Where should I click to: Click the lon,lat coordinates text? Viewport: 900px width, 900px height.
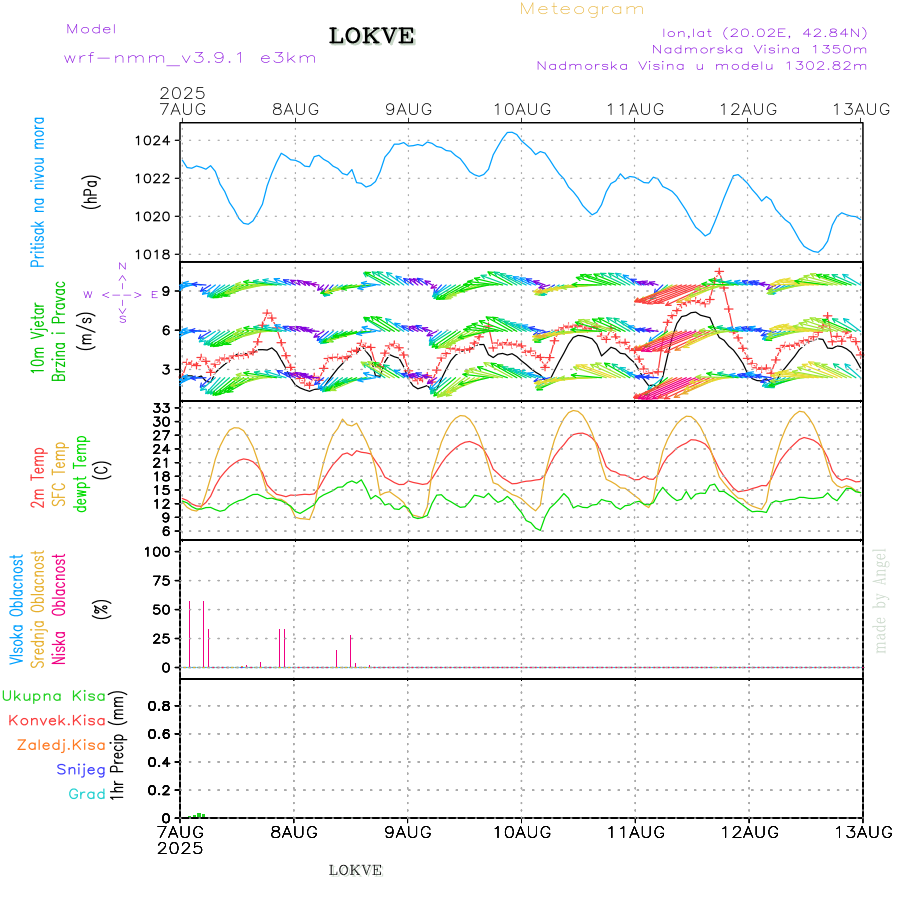[757, 32]
